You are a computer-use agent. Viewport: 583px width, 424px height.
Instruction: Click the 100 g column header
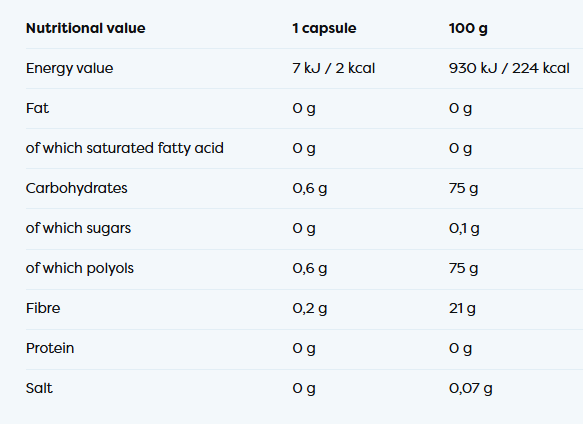click(x=468, y=28)
